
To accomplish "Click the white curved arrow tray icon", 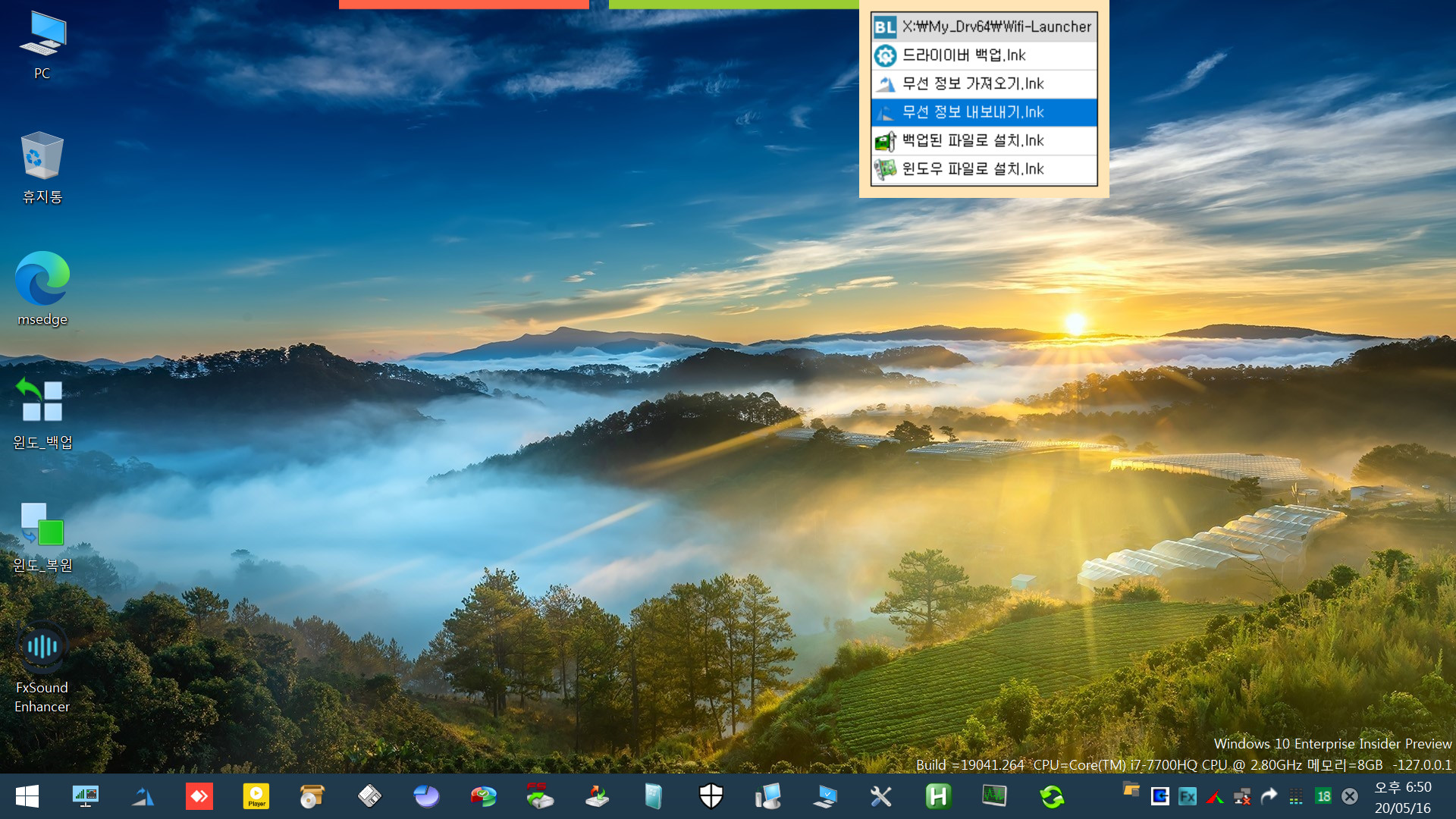I will tap(1269, 796).
